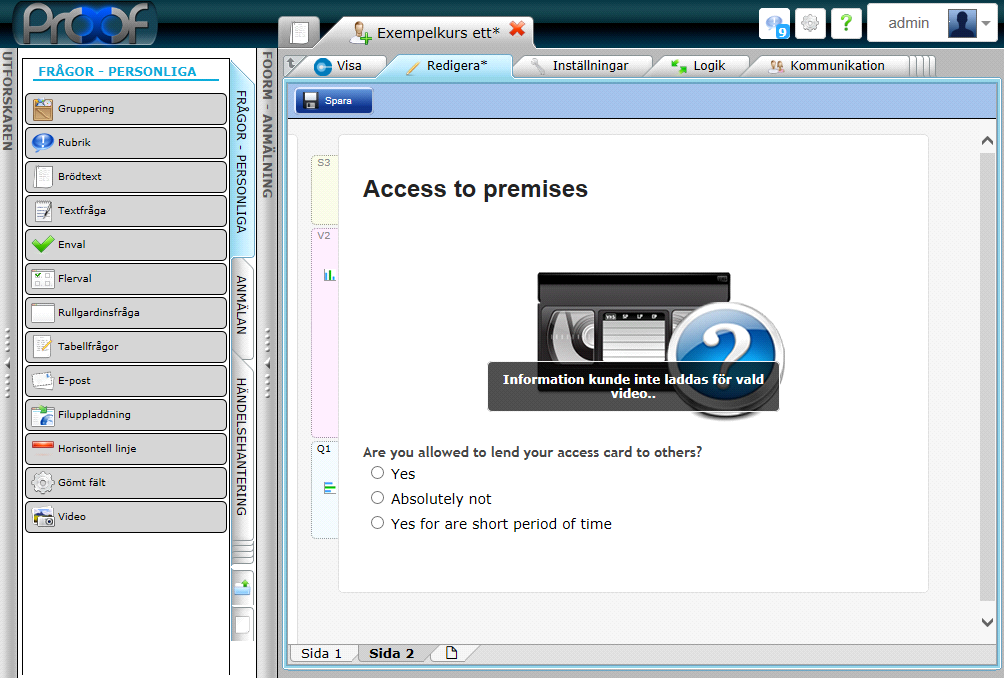Click the Spara save button

coord(334,100)
